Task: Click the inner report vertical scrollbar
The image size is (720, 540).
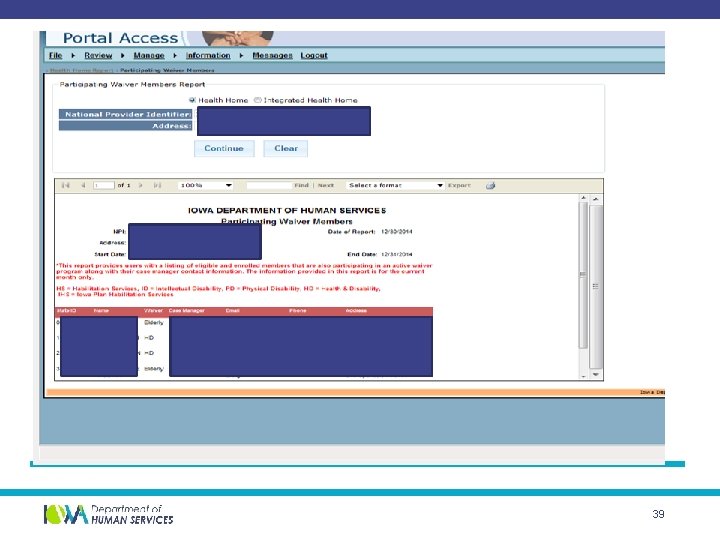Action: tap(583, 287)
